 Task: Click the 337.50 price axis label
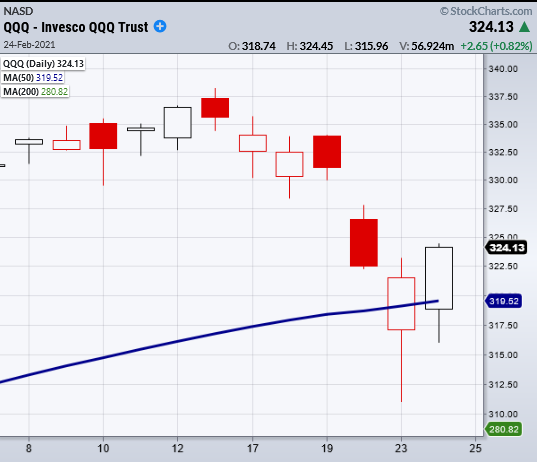tap(502, 97)
